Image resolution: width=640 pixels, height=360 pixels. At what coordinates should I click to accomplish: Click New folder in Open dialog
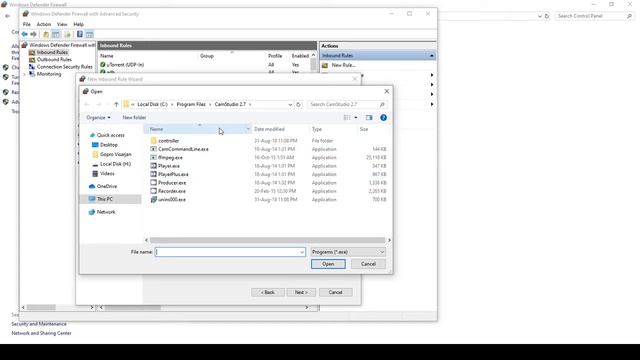click(x=134, y=118)
